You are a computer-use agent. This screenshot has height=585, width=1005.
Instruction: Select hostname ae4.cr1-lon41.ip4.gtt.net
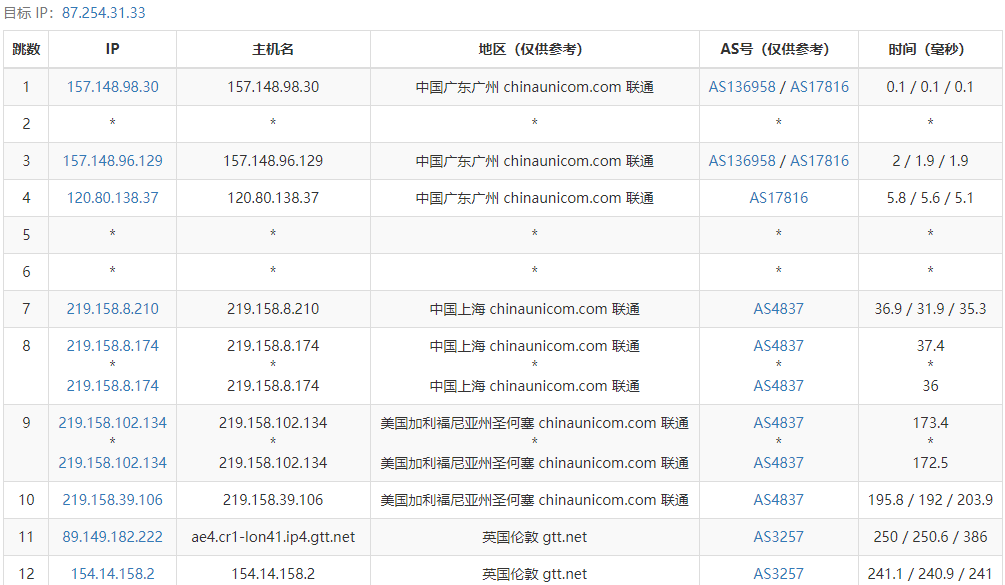(273, 537)
